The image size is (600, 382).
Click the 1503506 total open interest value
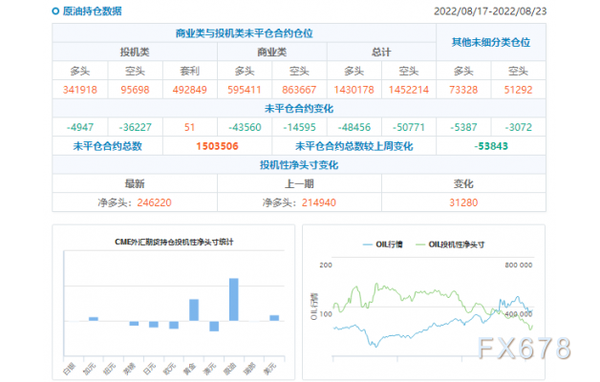tap(217, 146)
